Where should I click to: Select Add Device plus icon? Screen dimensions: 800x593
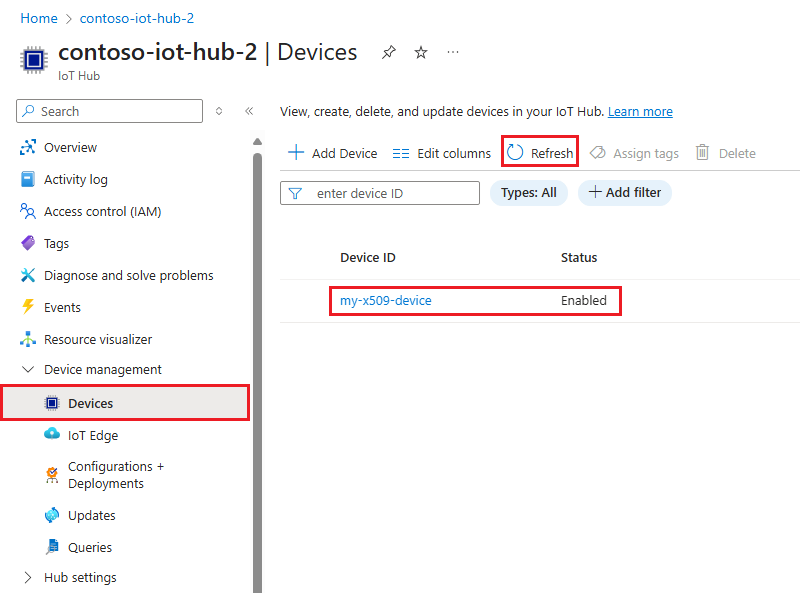pos(297,152)
